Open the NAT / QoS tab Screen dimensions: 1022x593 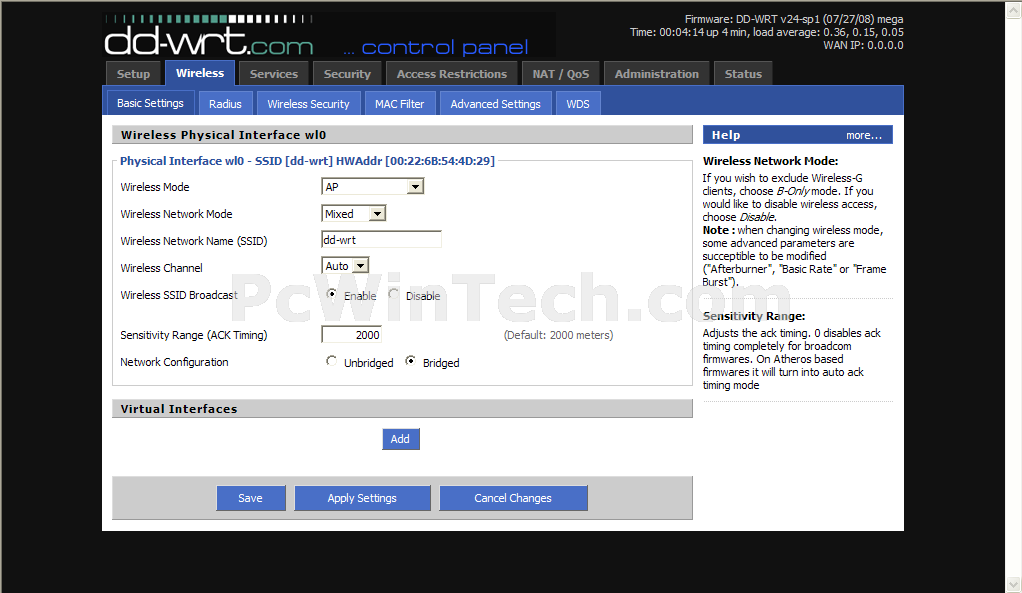coord(561,74)
